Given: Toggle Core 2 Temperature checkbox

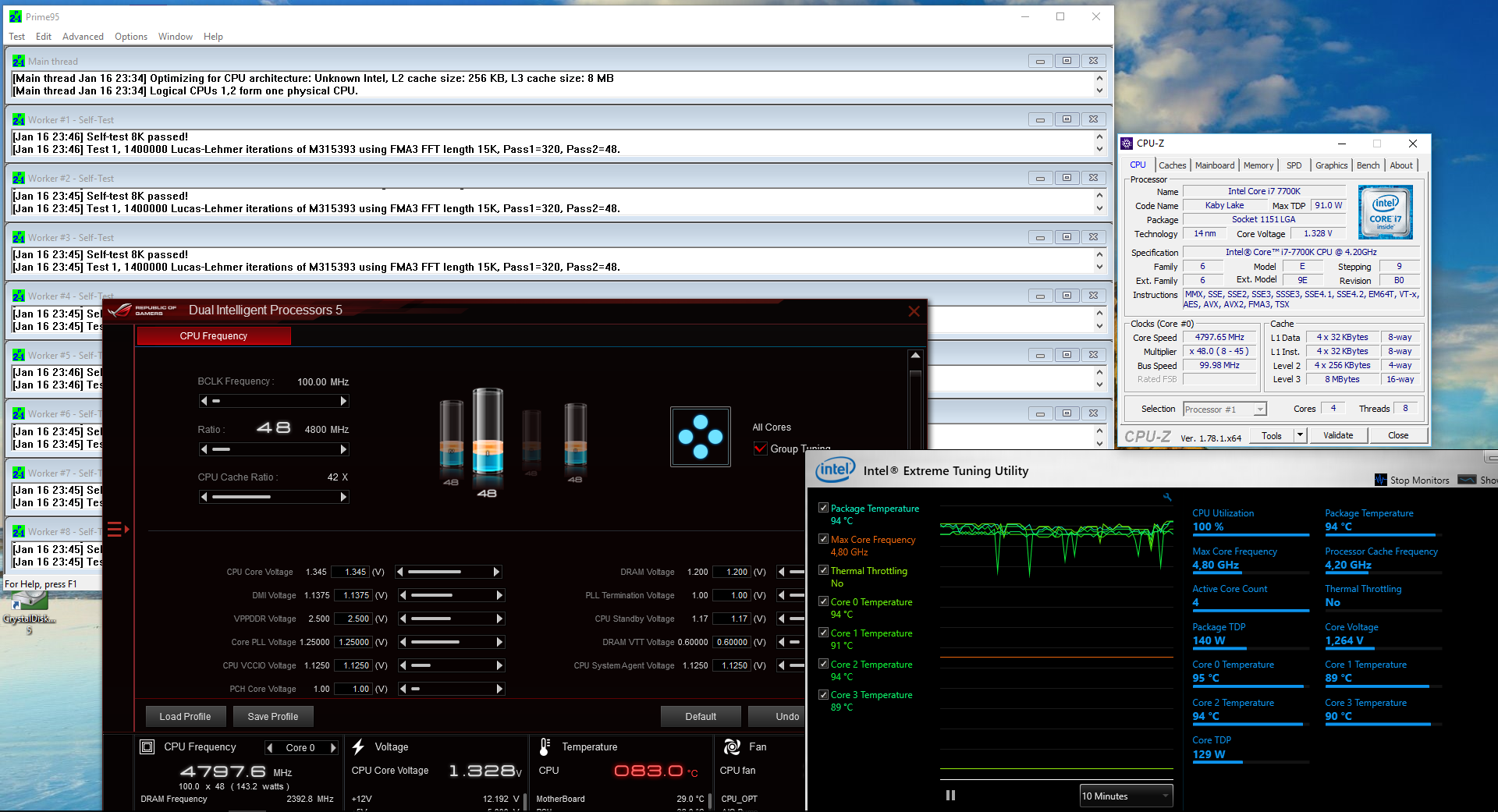Looking at the screenshot, I should point(823,664).
